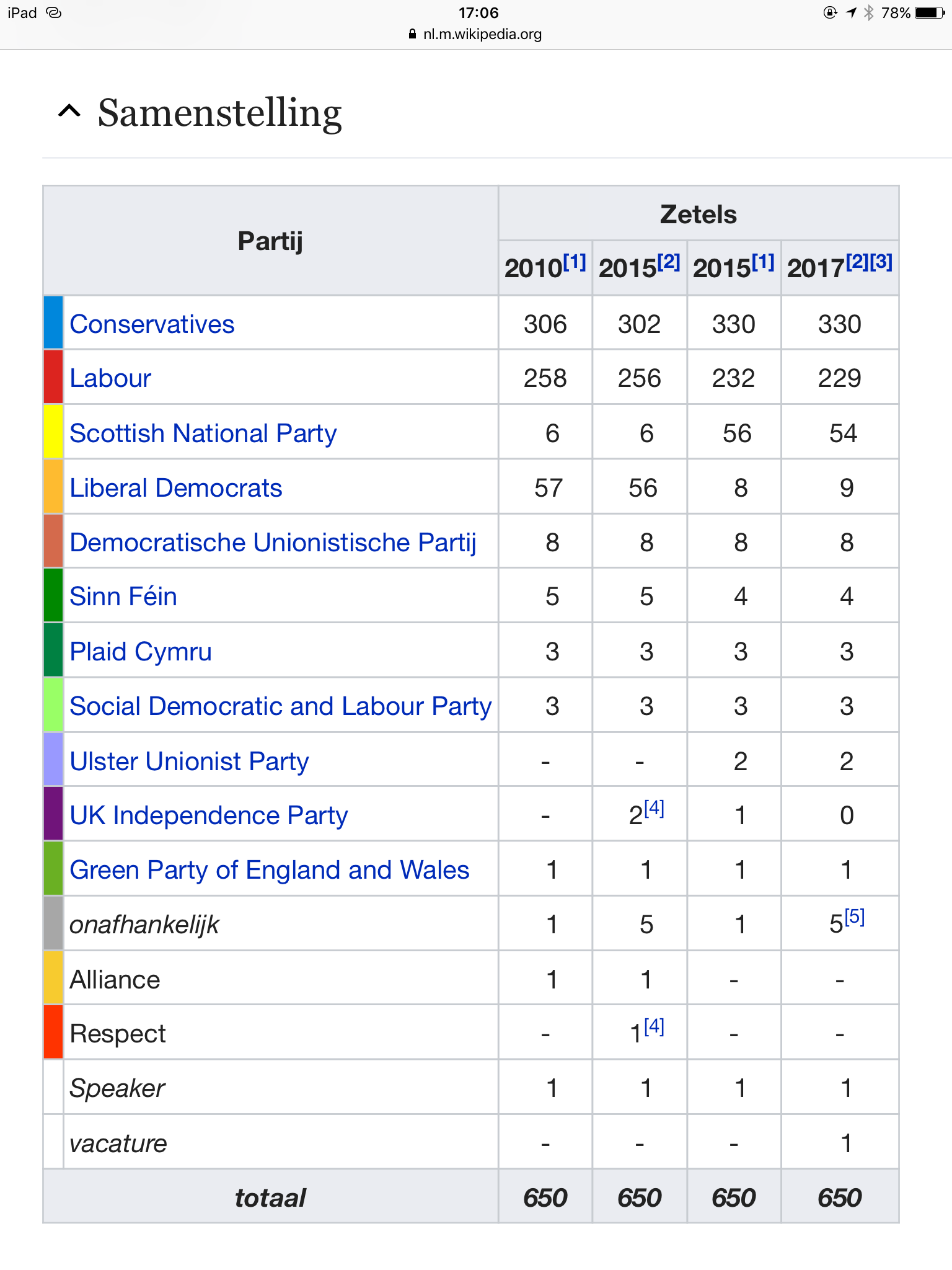
Task: Open footnote [5] in onafhankelijk row
Action: (x=855, y=917)
